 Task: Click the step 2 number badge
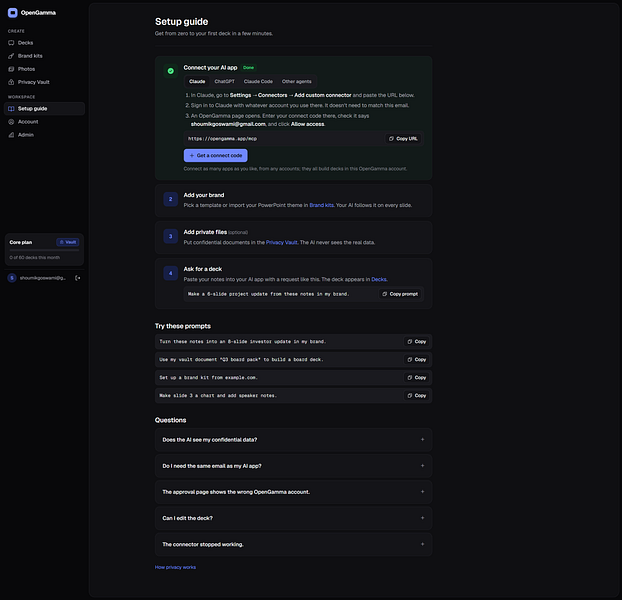[x=171, y=199]
